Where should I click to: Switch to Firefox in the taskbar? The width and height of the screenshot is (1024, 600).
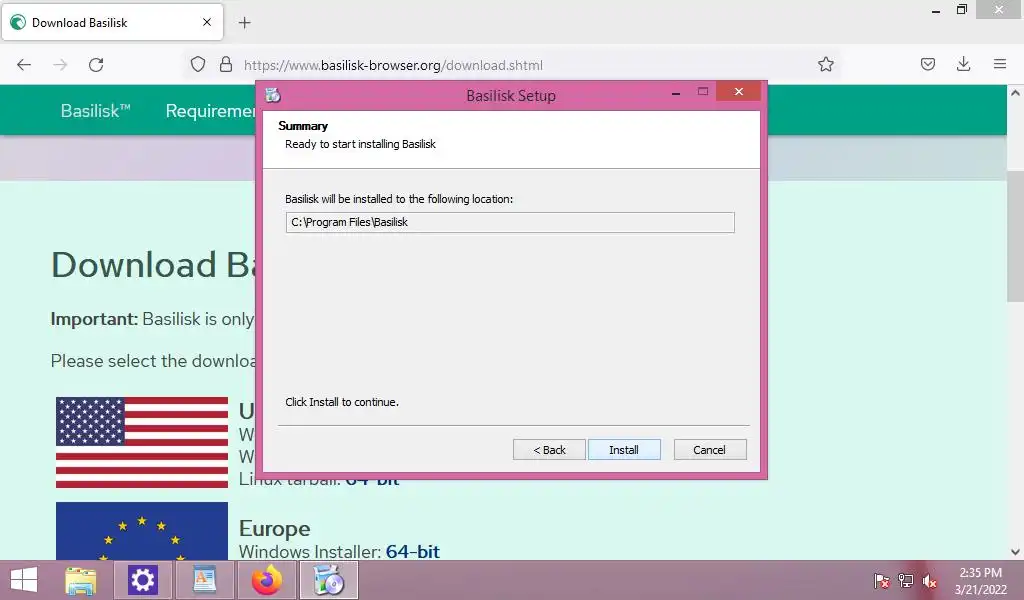(266, 580)
